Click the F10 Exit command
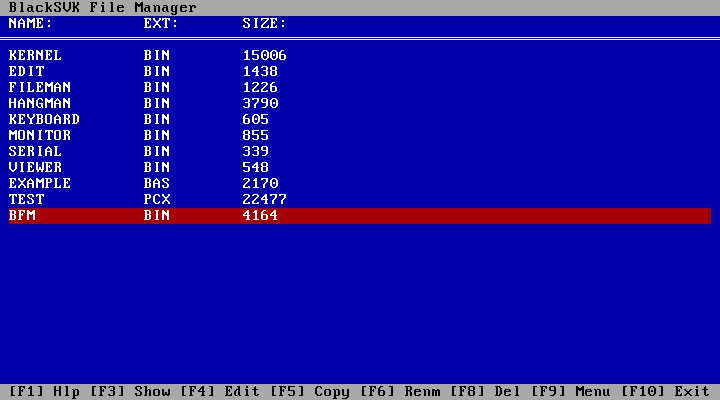This screenshot has width=720, height=400. 665,392
